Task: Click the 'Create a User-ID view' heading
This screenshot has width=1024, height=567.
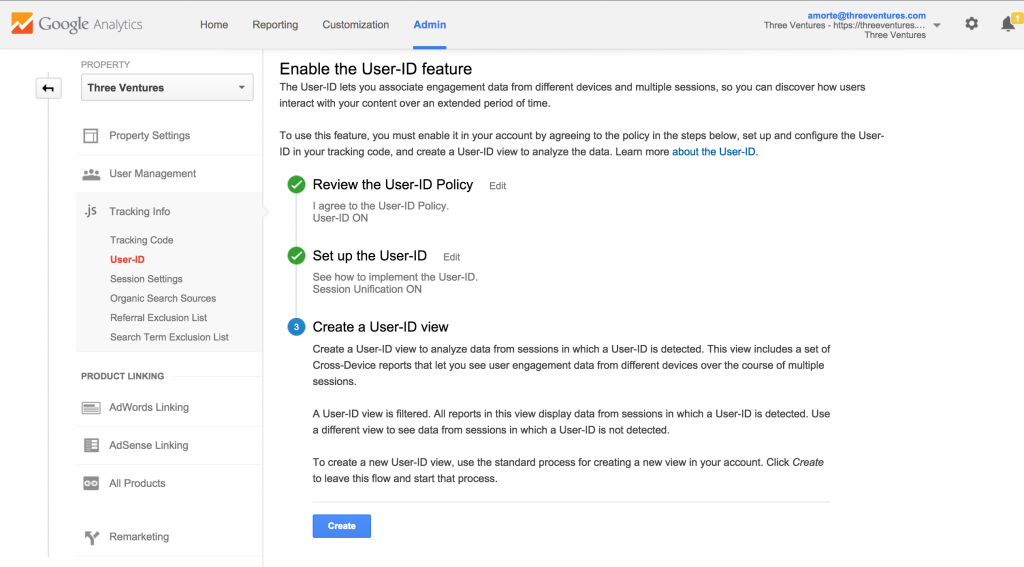Action: pyautogui.click(x=380, y=327)
